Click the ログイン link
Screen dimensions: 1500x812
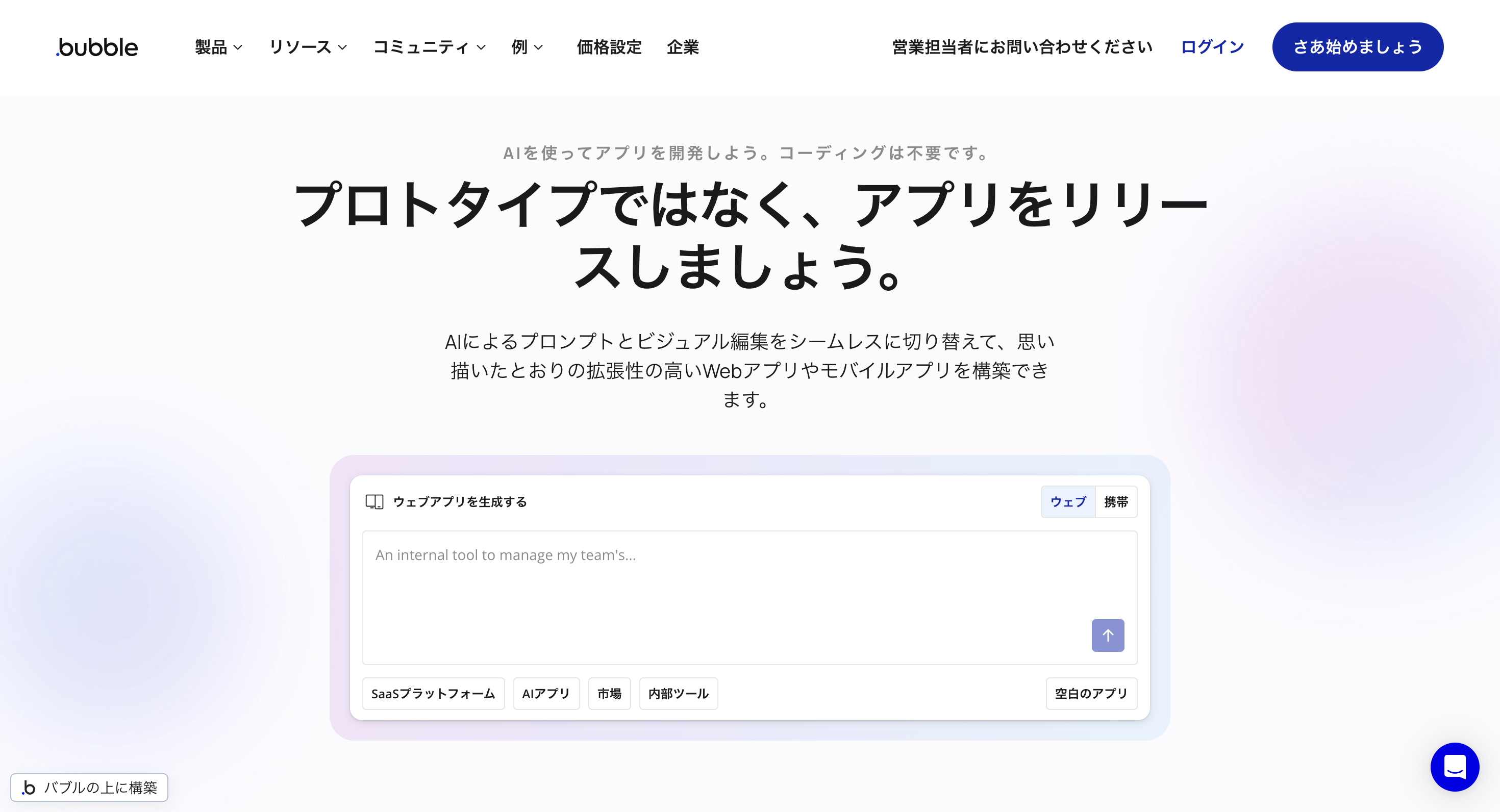[x=1212, y=47]
